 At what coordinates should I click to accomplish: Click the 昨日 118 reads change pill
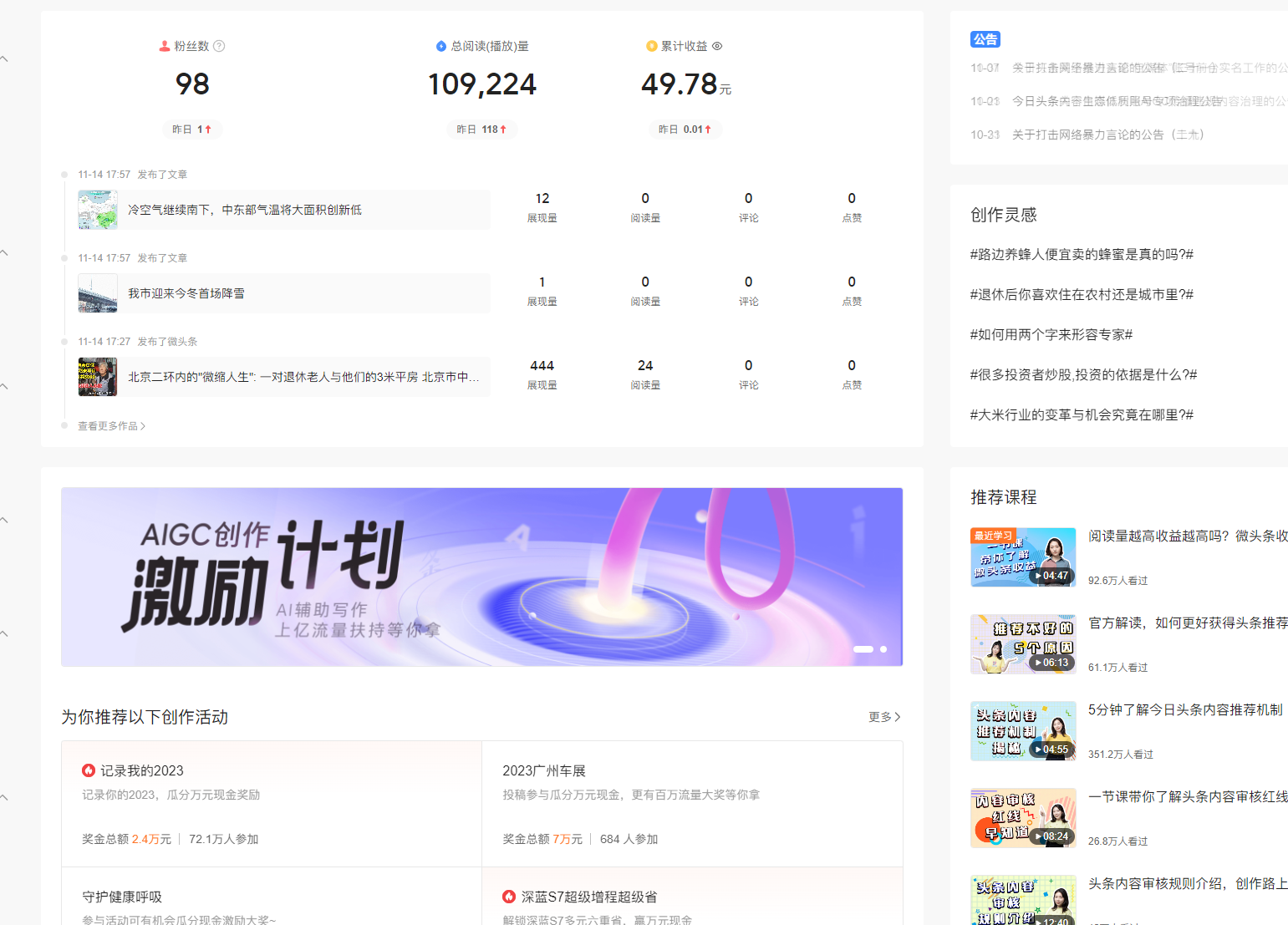(x=482, y=130)
